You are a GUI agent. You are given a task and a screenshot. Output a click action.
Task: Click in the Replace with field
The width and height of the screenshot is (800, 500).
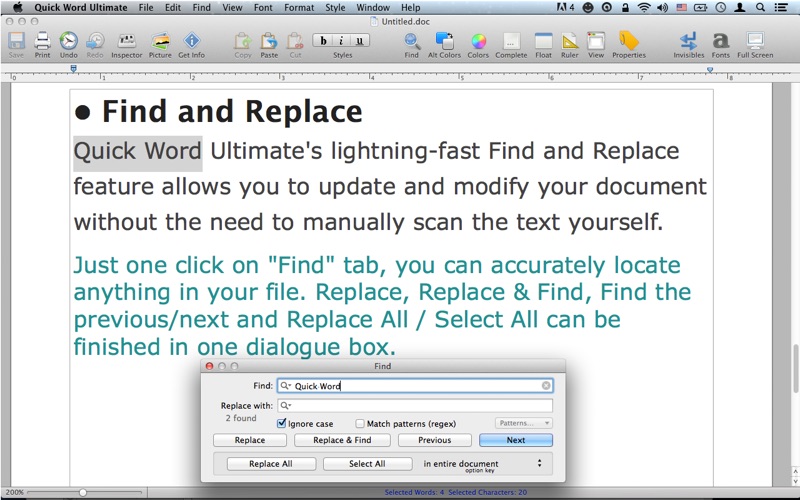(415, 406)
